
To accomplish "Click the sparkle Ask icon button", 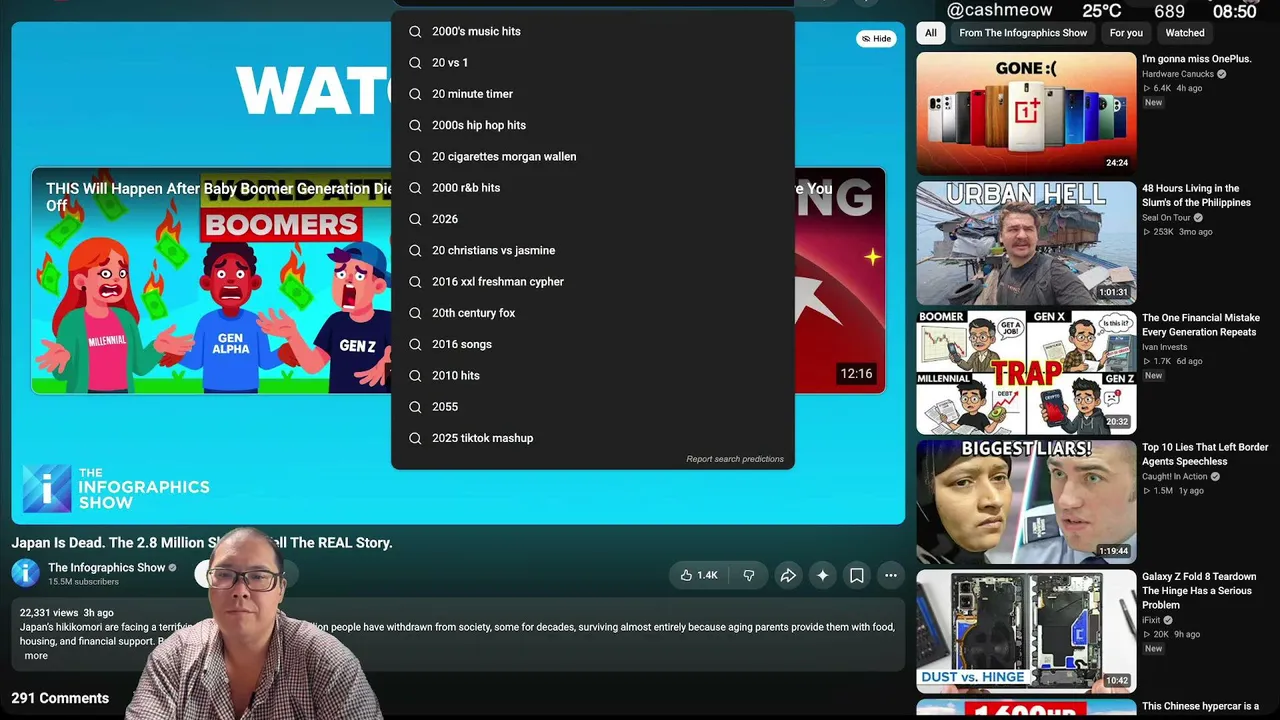I will coord(822,575).
